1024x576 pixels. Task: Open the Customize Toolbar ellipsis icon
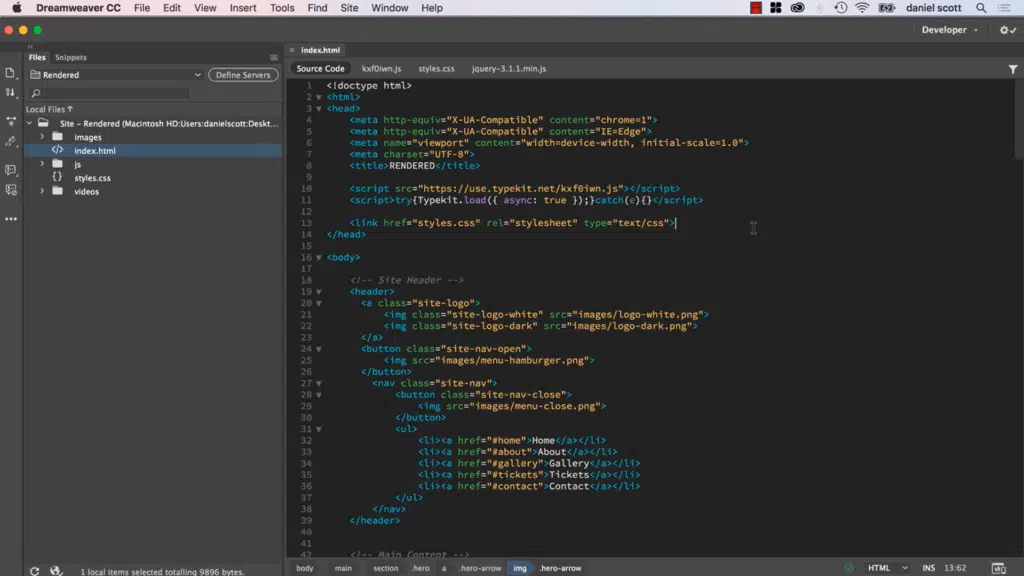[10, 219]
